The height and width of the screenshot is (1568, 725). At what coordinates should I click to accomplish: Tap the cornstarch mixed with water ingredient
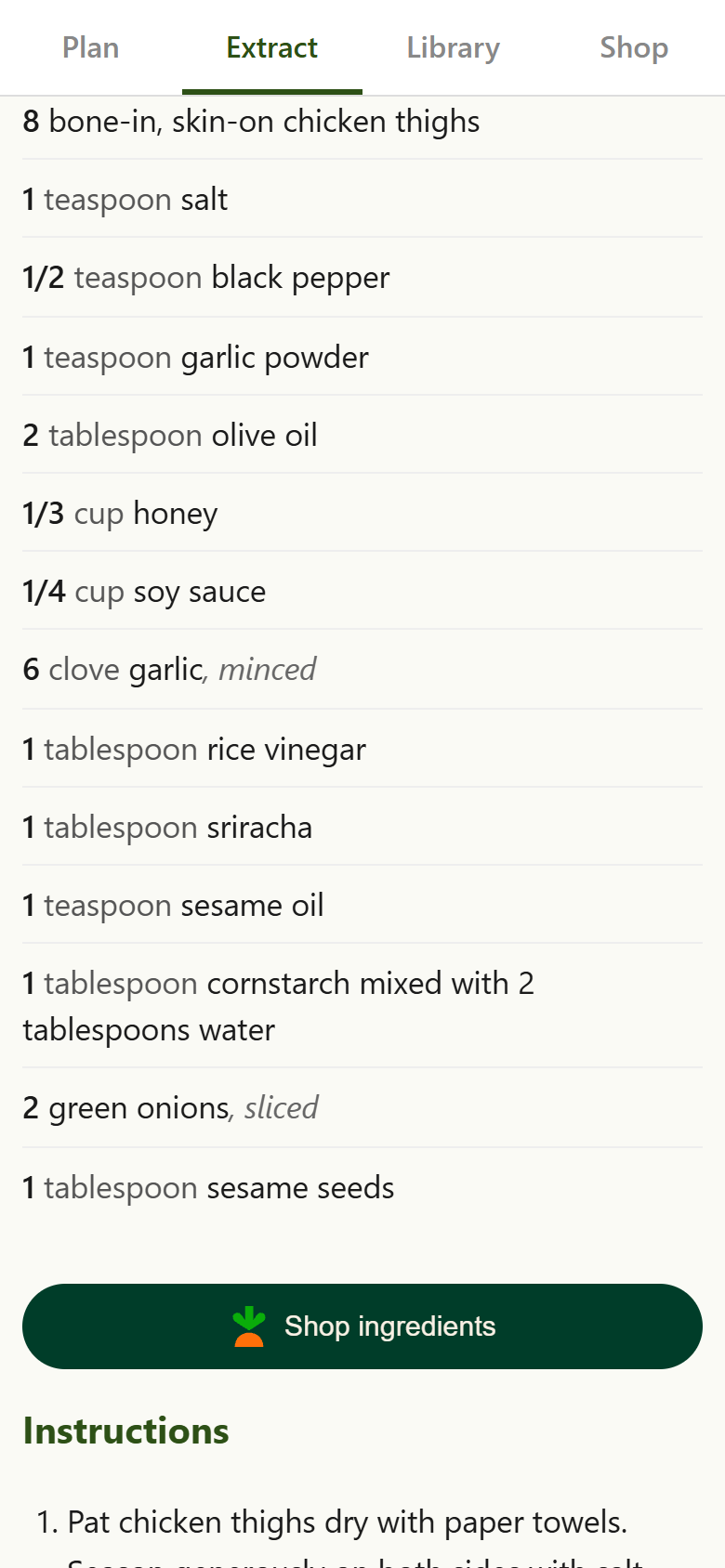point(279,1006)
